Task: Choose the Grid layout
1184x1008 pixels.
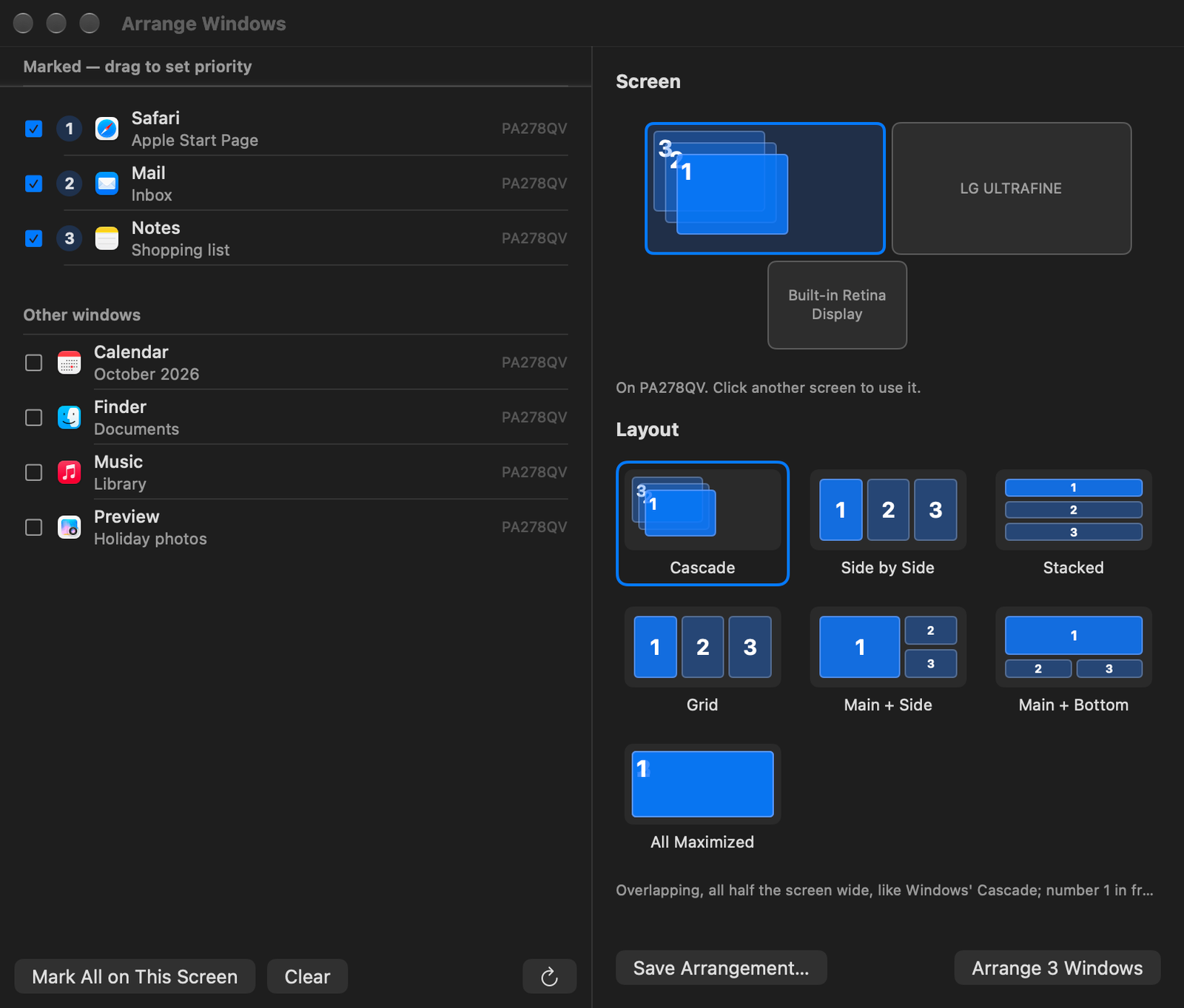Action: 702,661
